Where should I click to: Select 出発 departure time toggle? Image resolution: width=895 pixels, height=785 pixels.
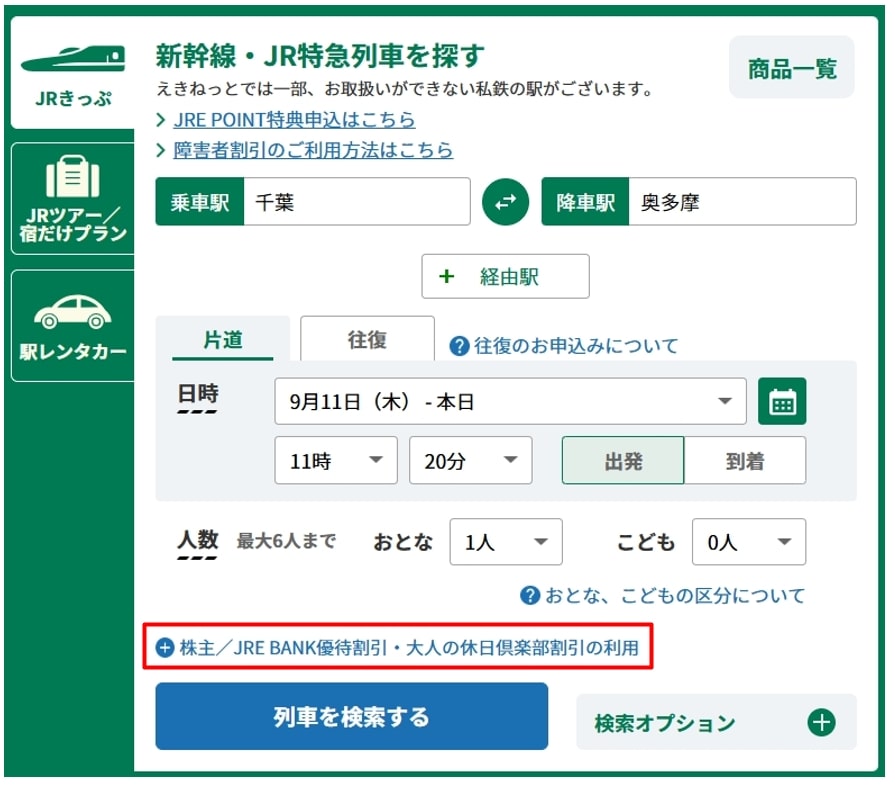click(x=623, y=461)
